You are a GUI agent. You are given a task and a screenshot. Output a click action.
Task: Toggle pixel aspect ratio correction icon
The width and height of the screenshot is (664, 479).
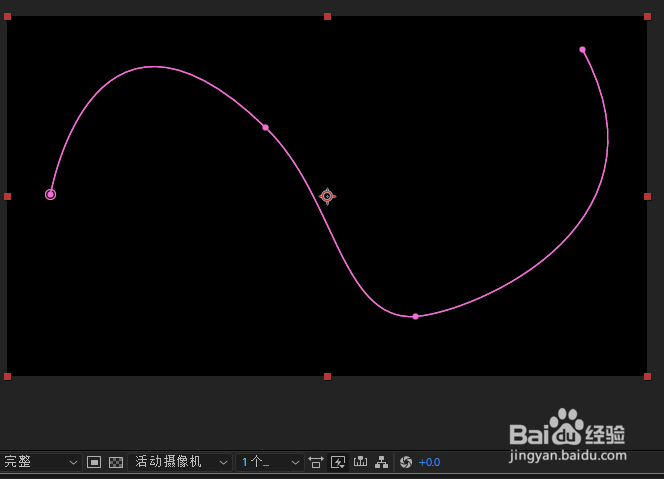316,462
